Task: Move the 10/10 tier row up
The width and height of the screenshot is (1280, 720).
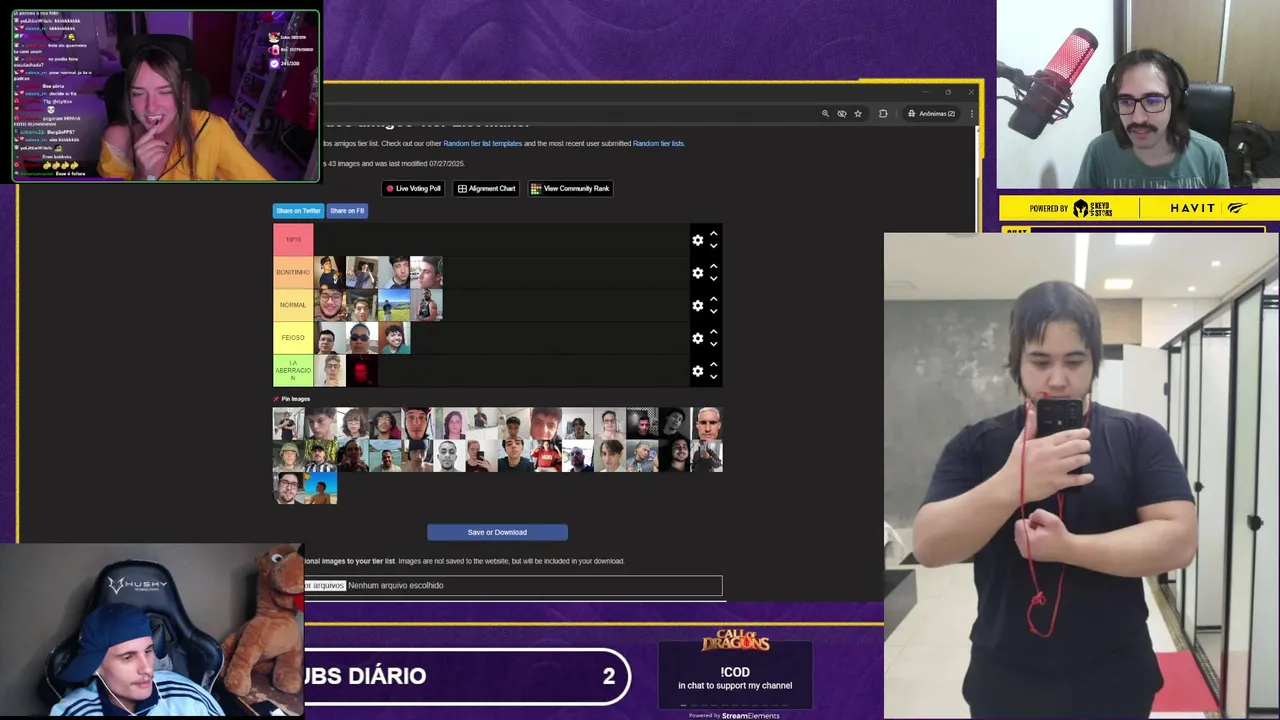Action: point(714,234)
